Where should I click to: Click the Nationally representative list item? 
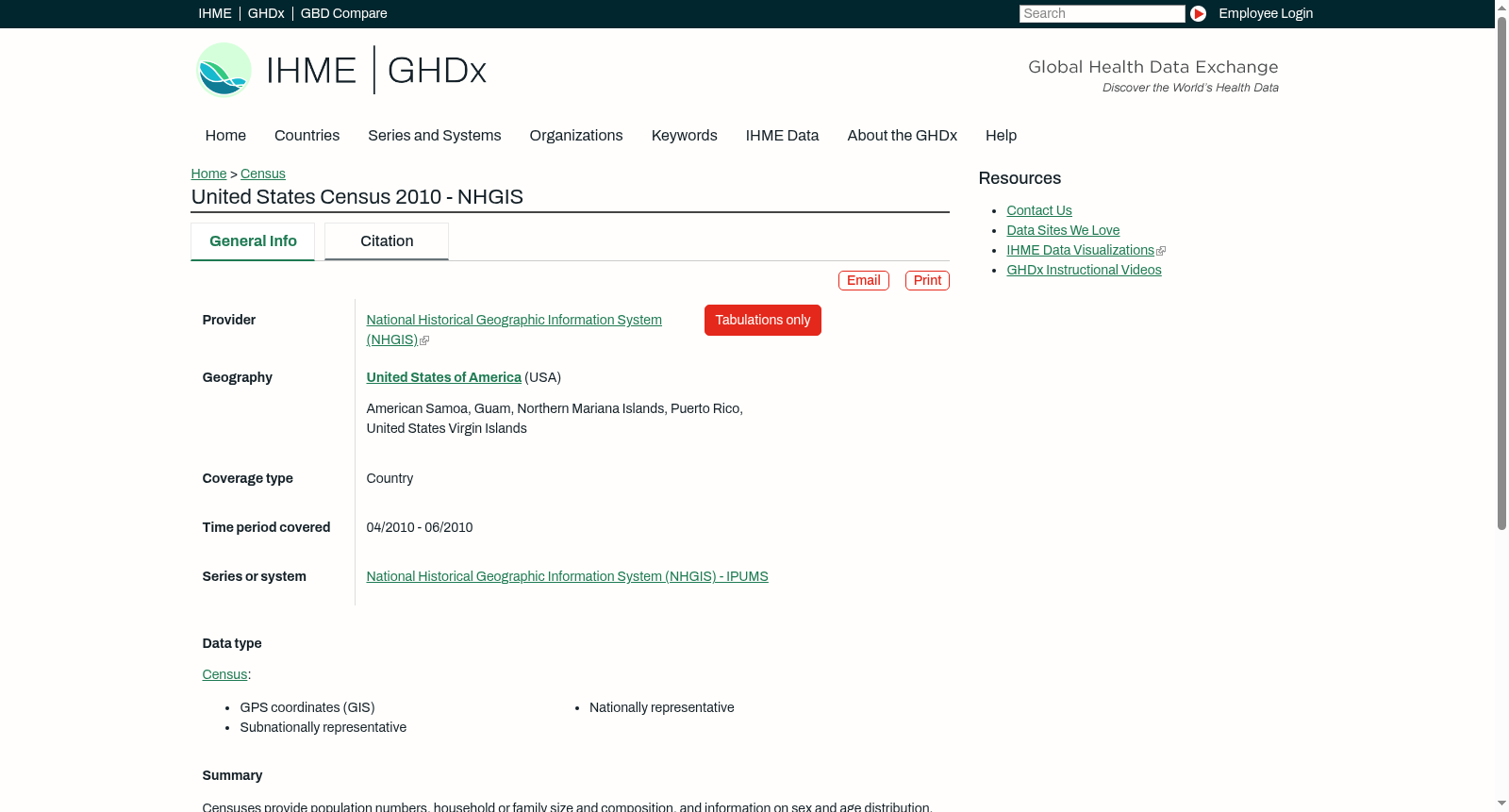pos(662,707)
